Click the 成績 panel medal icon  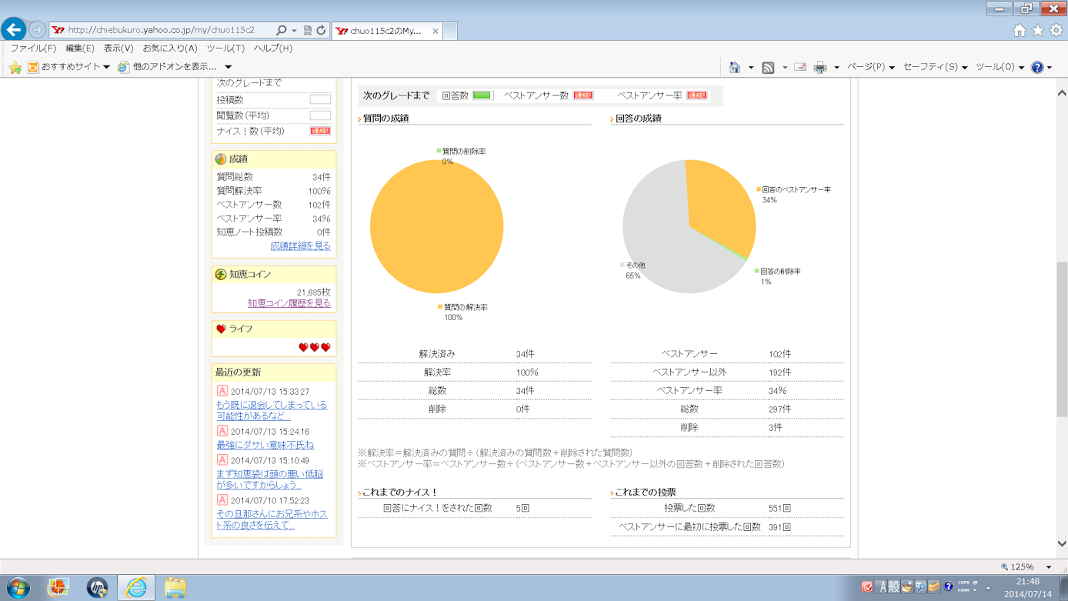tap(221, 159)
